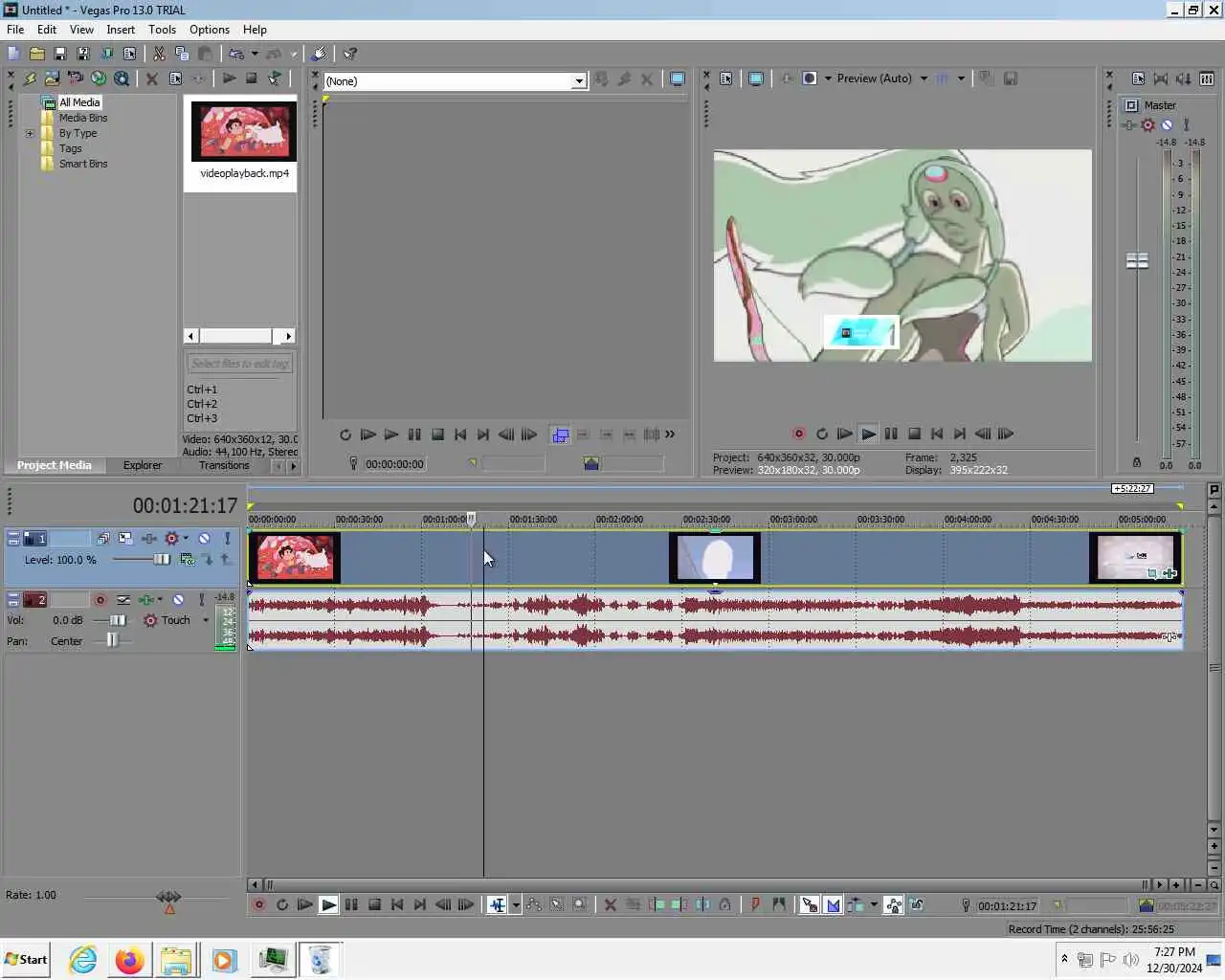Adjust audio track 2 Vol slider
The height and width of the screenshot is (980, 1225).
tap(117, 620)
